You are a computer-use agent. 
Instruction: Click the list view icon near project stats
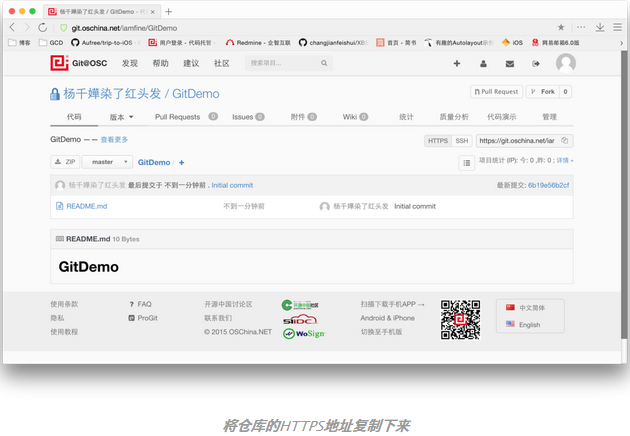pos(466,162)
